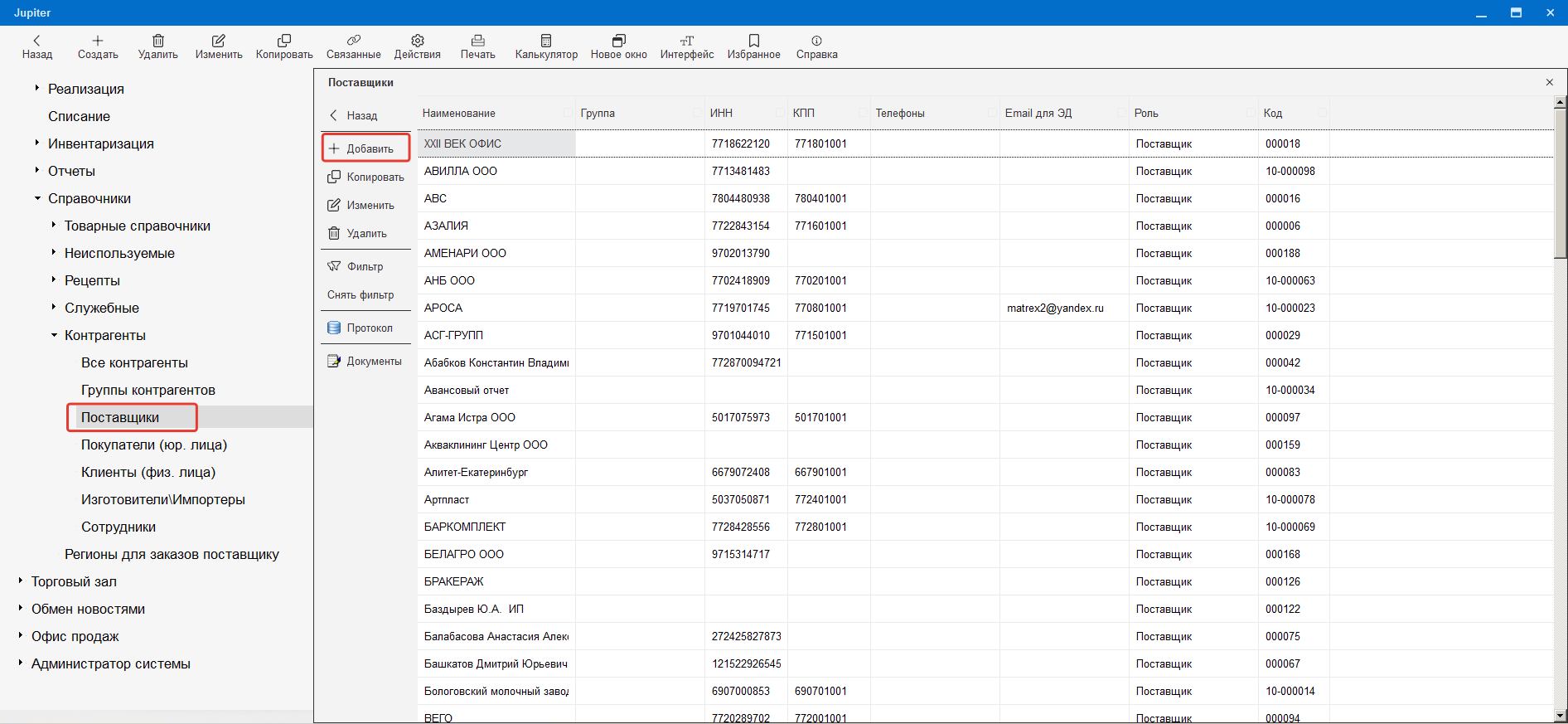Sort by the Наименование column header
Image resolution: width=1568 pixels, height=724 pixels.
click(459, 113)
